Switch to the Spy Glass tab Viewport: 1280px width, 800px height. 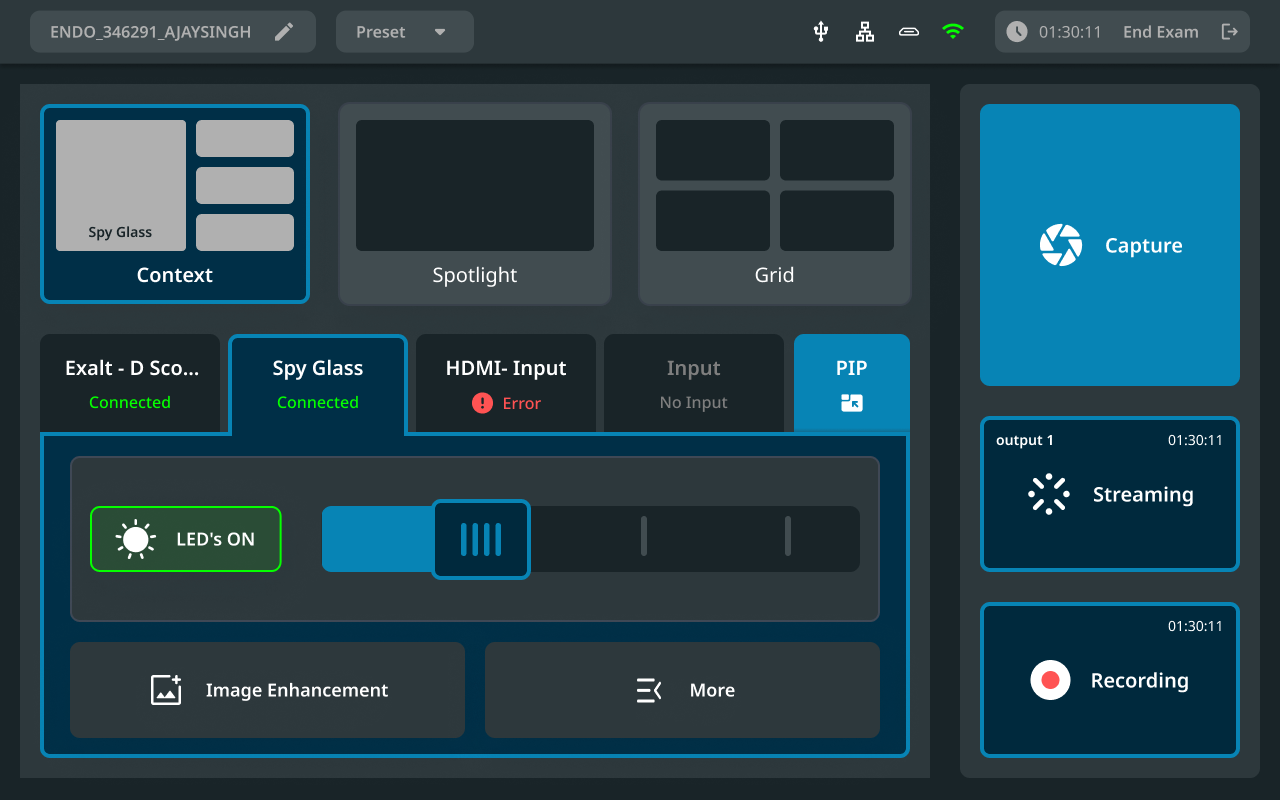[x=318, y=385]
